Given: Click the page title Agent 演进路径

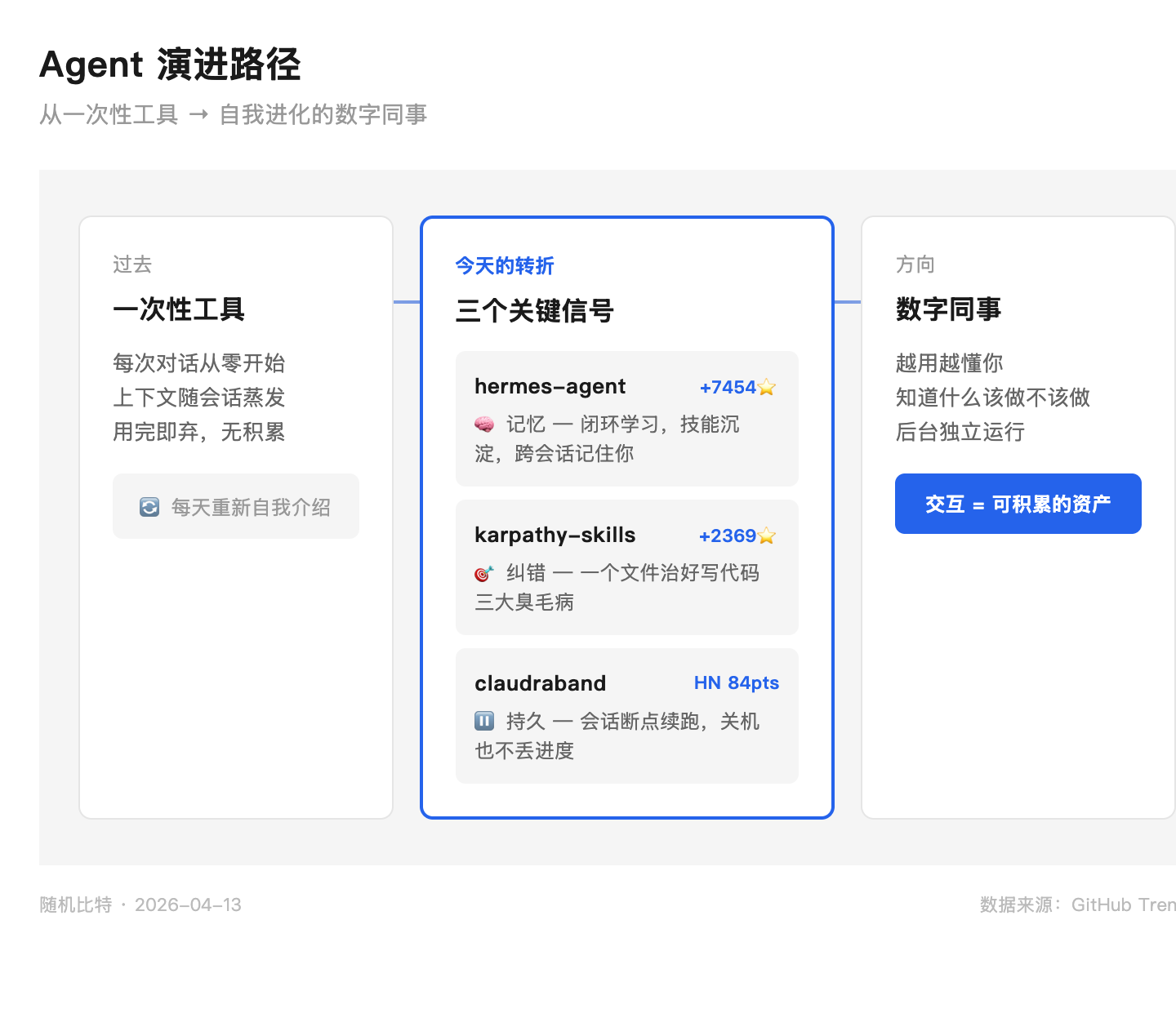Looking at the screenshot, I should pos(170,64).
